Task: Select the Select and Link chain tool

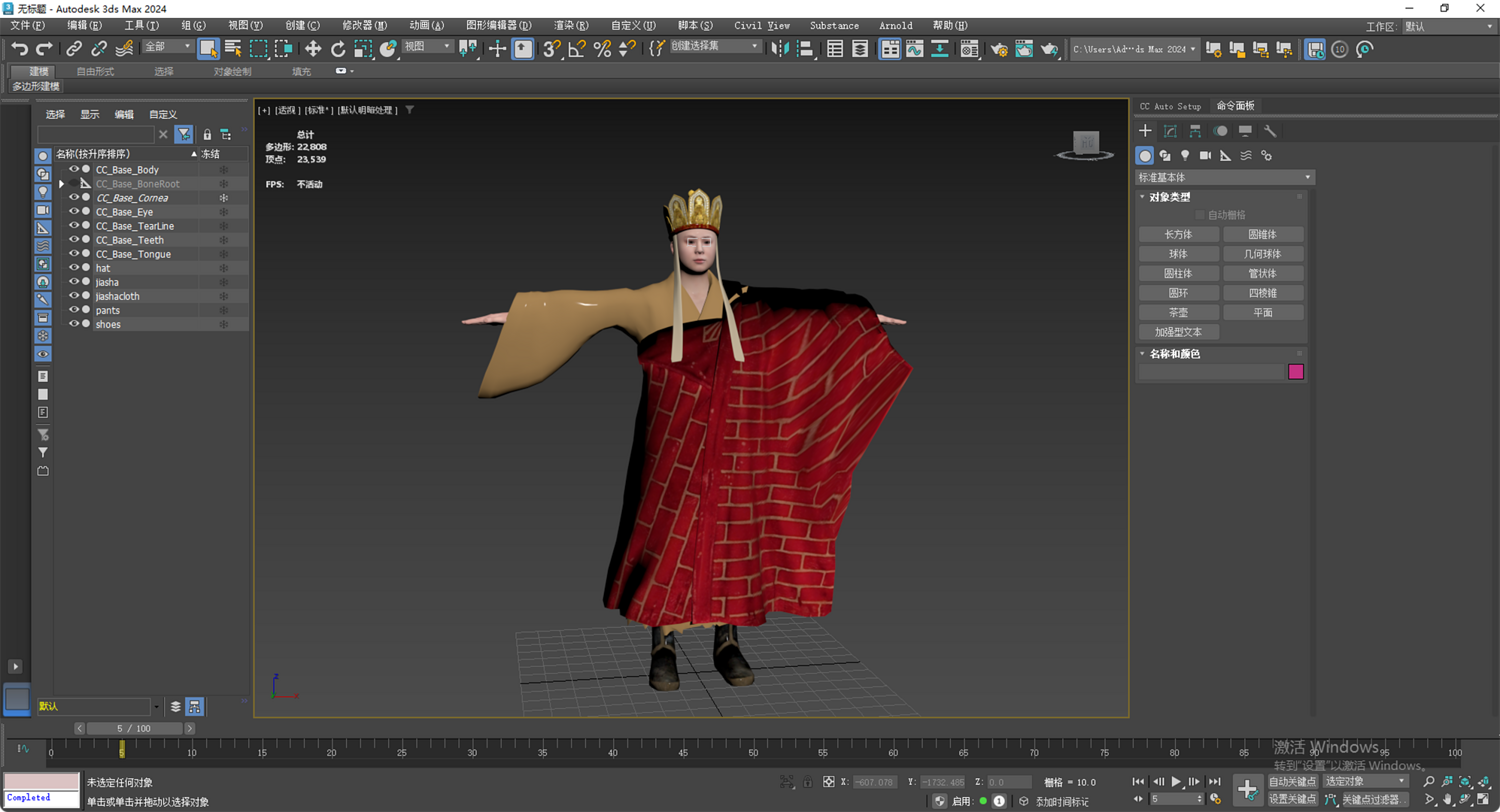Action: (74, 48)
